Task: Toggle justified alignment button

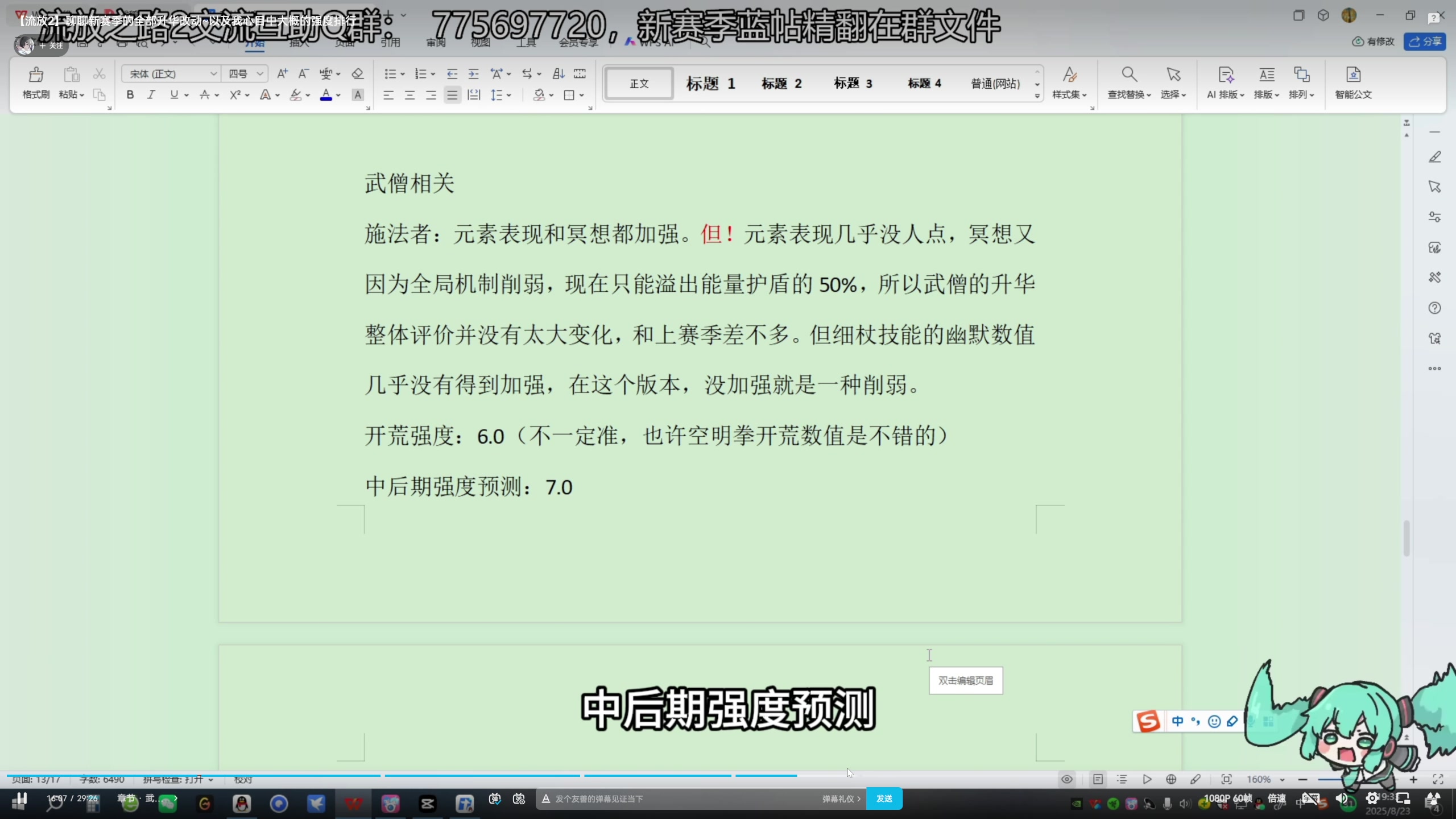Action: pyautogui.click(x=452, y=95)
